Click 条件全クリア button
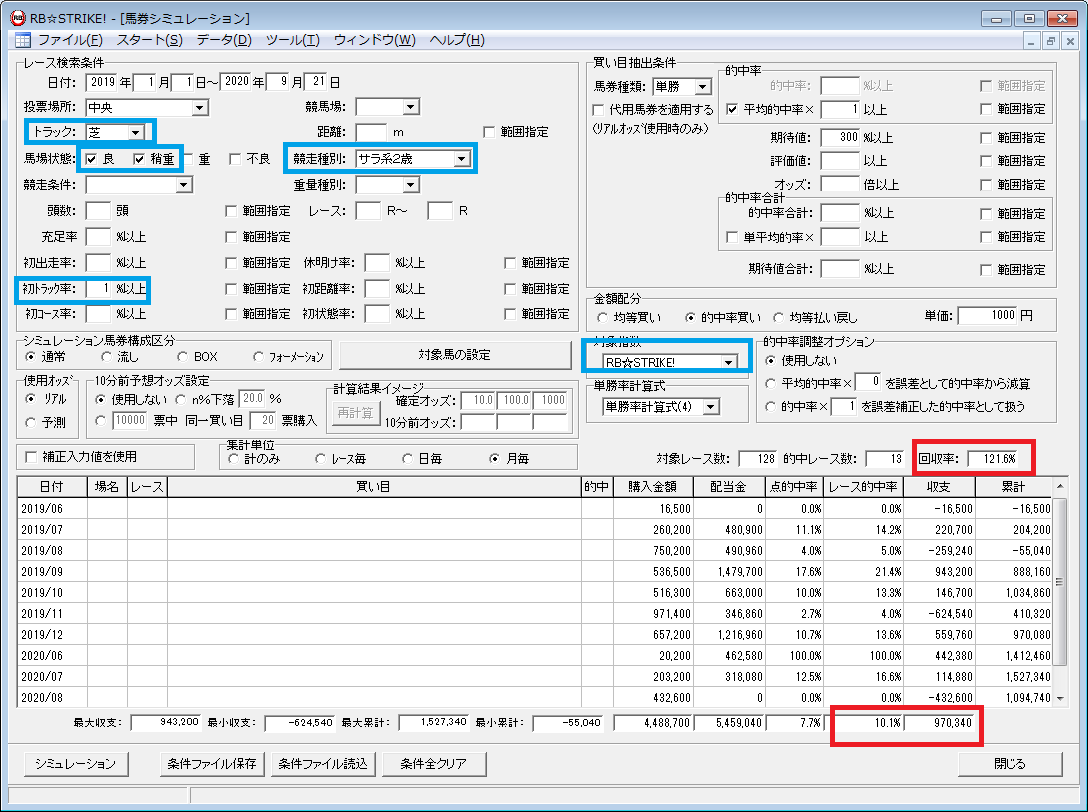 [x=434, y=763]
